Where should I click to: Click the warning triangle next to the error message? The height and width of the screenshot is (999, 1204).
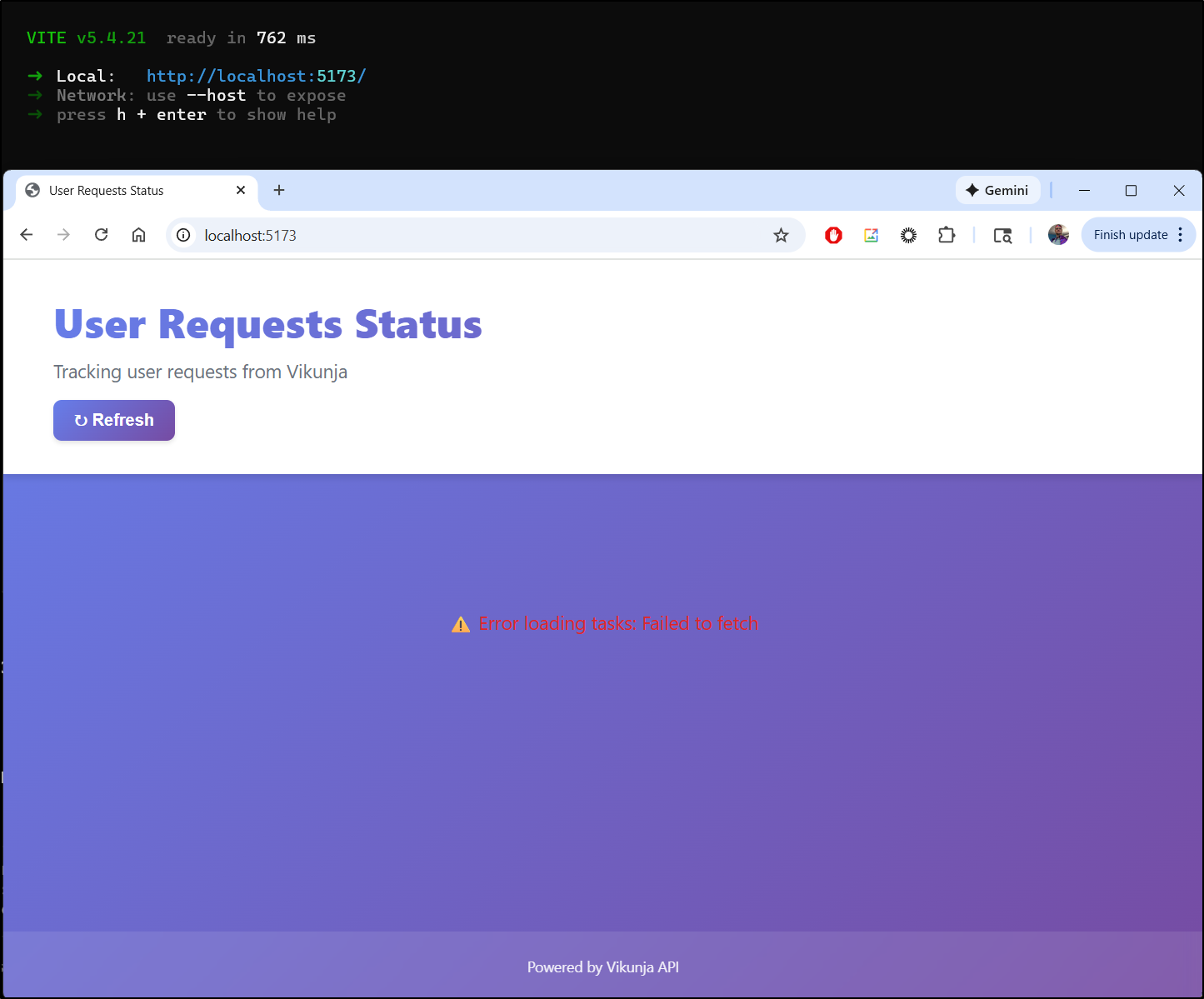tap(460, 623)
